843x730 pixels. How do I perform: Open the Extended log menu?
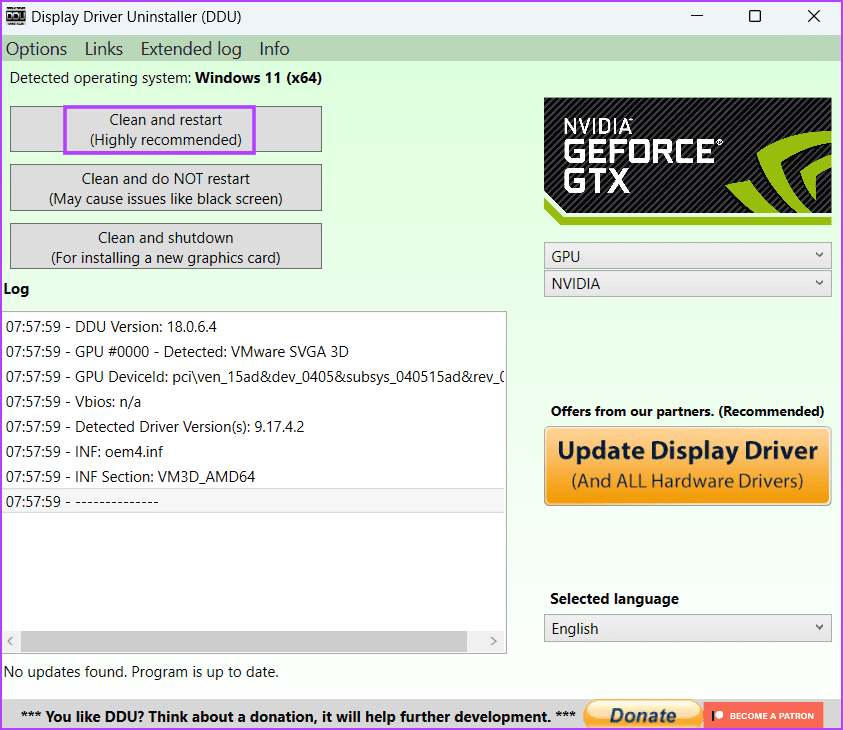click(190, 48)
